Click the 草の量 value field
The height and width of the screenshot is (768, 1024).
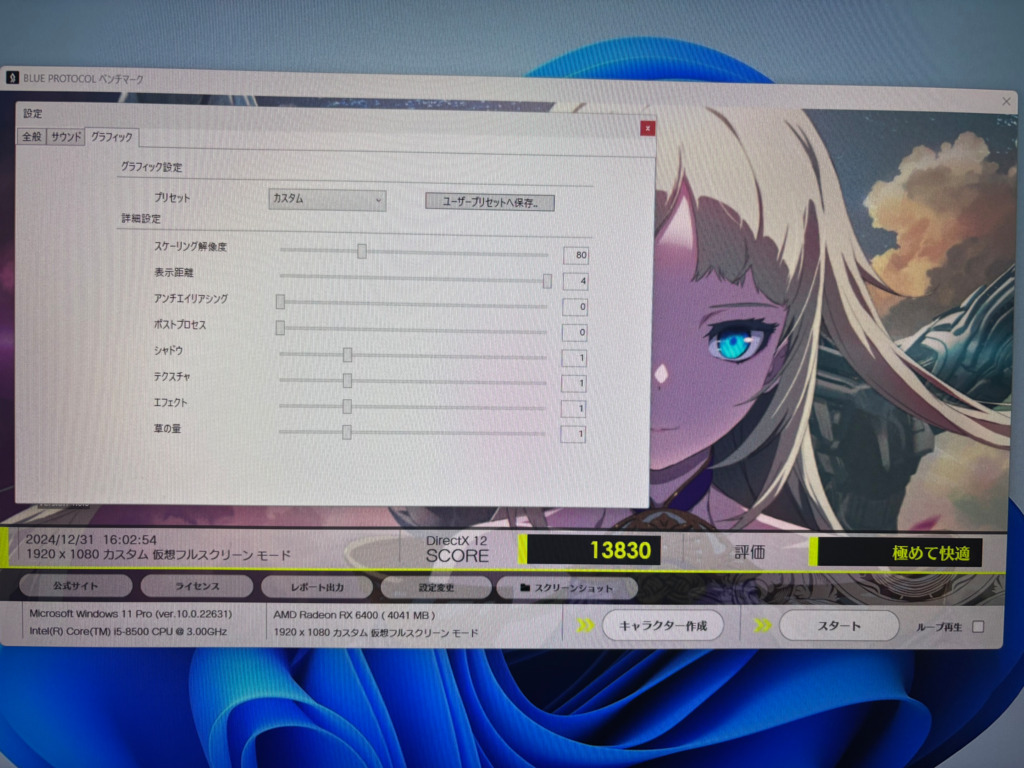(x=573, y=434)
